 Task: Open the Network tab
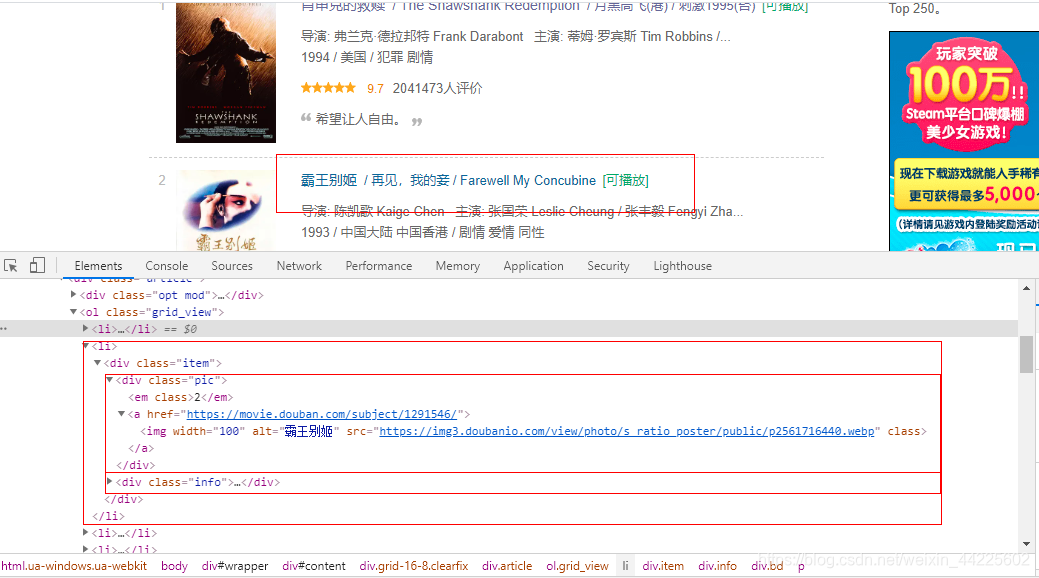[299, 266]
